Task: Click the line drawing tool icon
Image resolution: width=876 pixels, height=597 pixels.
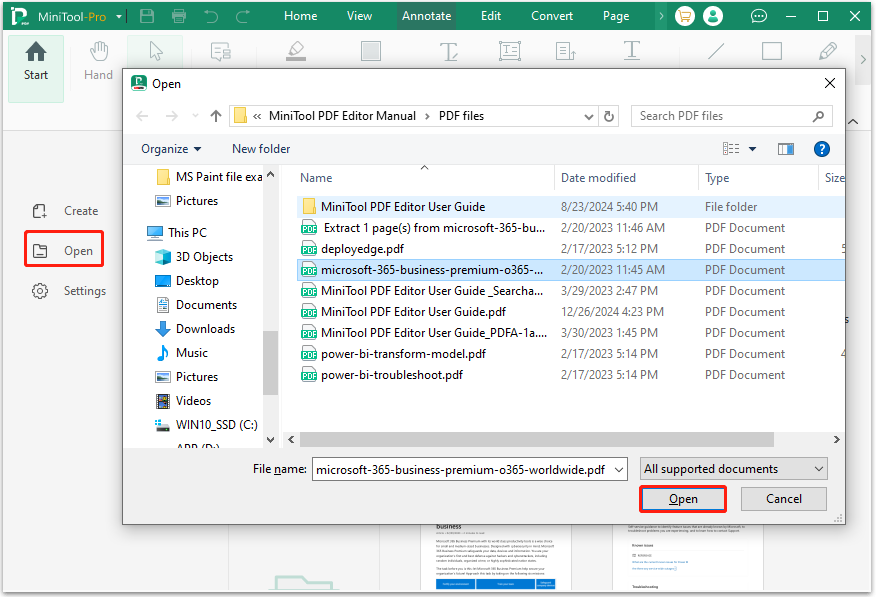Action: point(716,51)
